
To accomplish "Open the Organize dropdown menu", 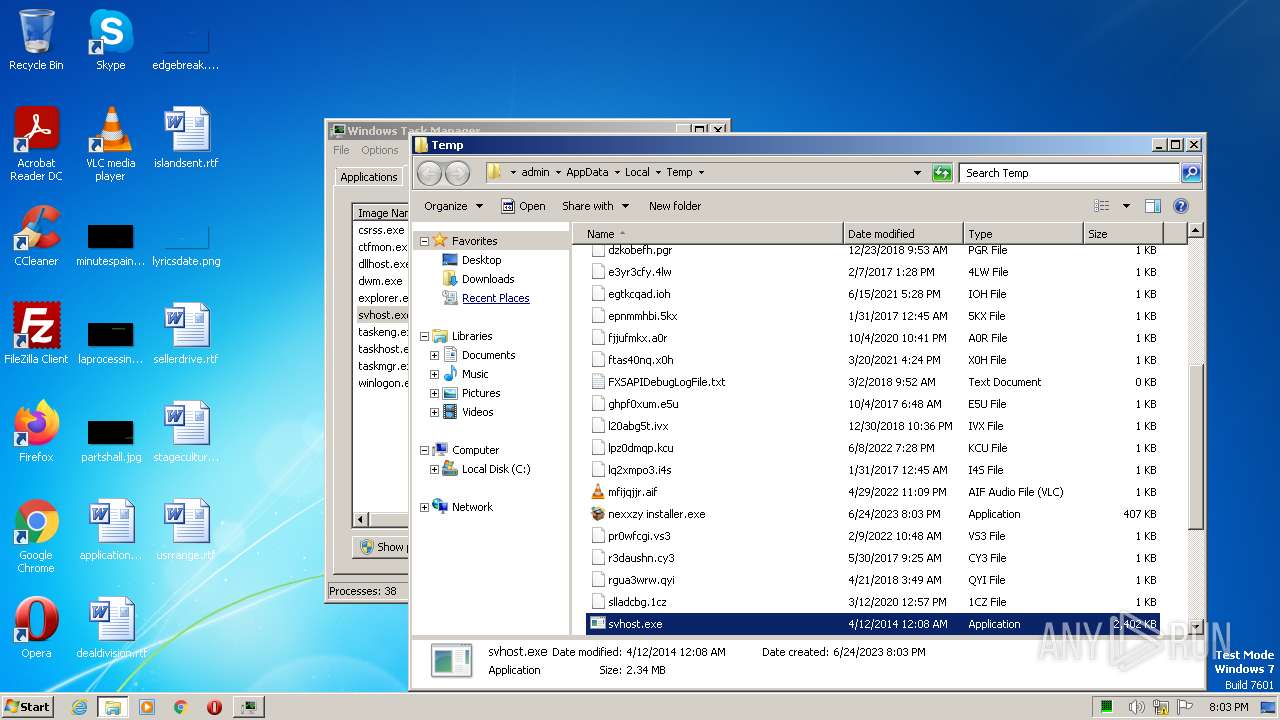I will (453, 206).
